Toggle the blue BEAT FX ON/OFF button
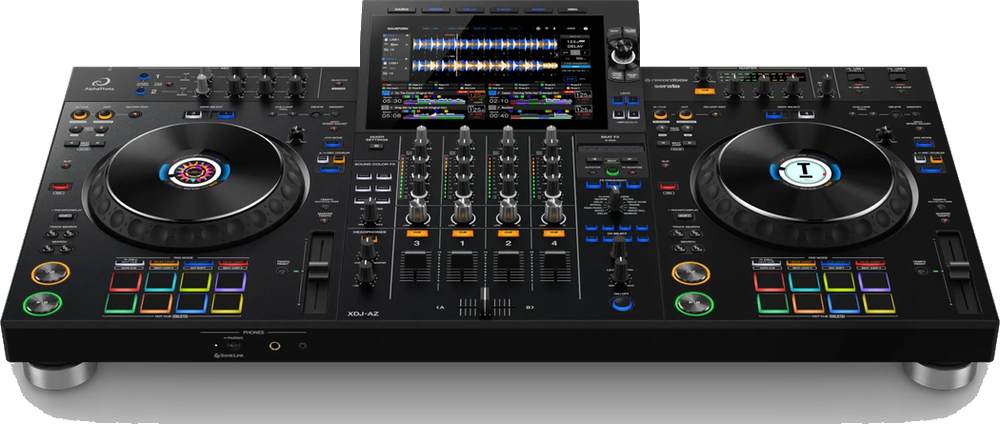Viewport: 1000px width, 424px height. [621, 303]
